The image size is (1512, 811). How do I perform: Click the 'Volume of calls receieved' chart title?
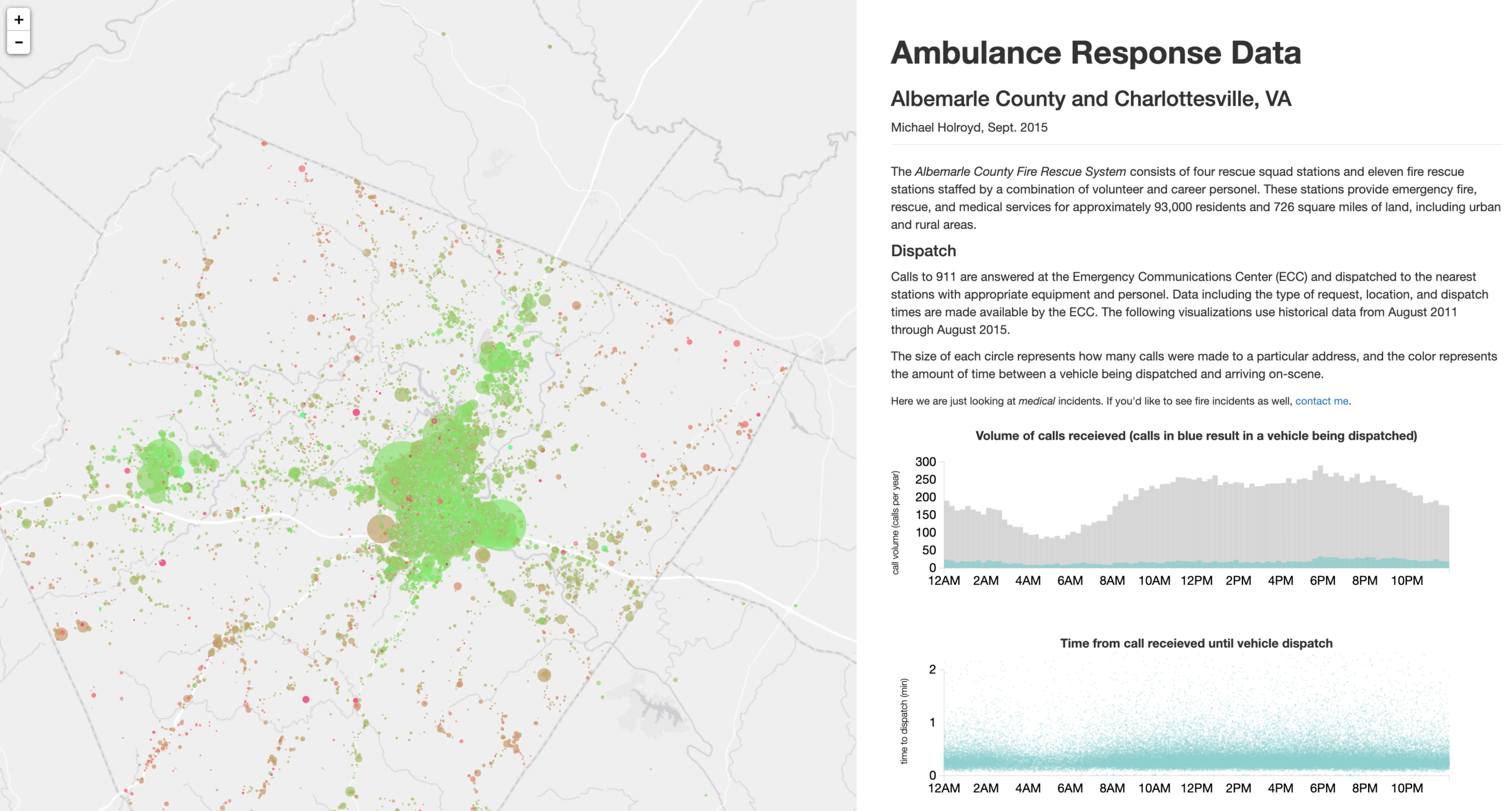(1196, 435)
